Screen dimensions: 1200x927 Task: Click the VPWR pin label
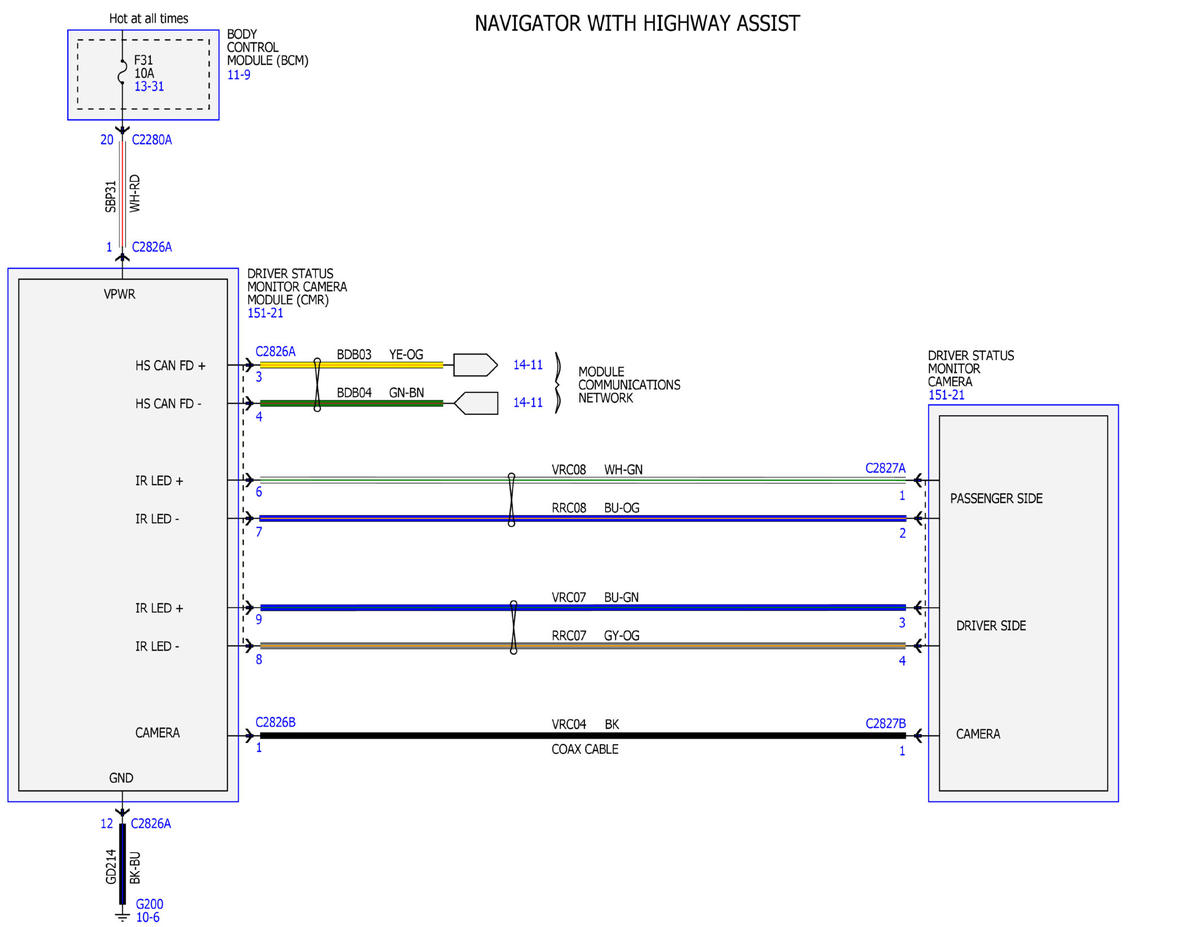click(x=119, y=294)
